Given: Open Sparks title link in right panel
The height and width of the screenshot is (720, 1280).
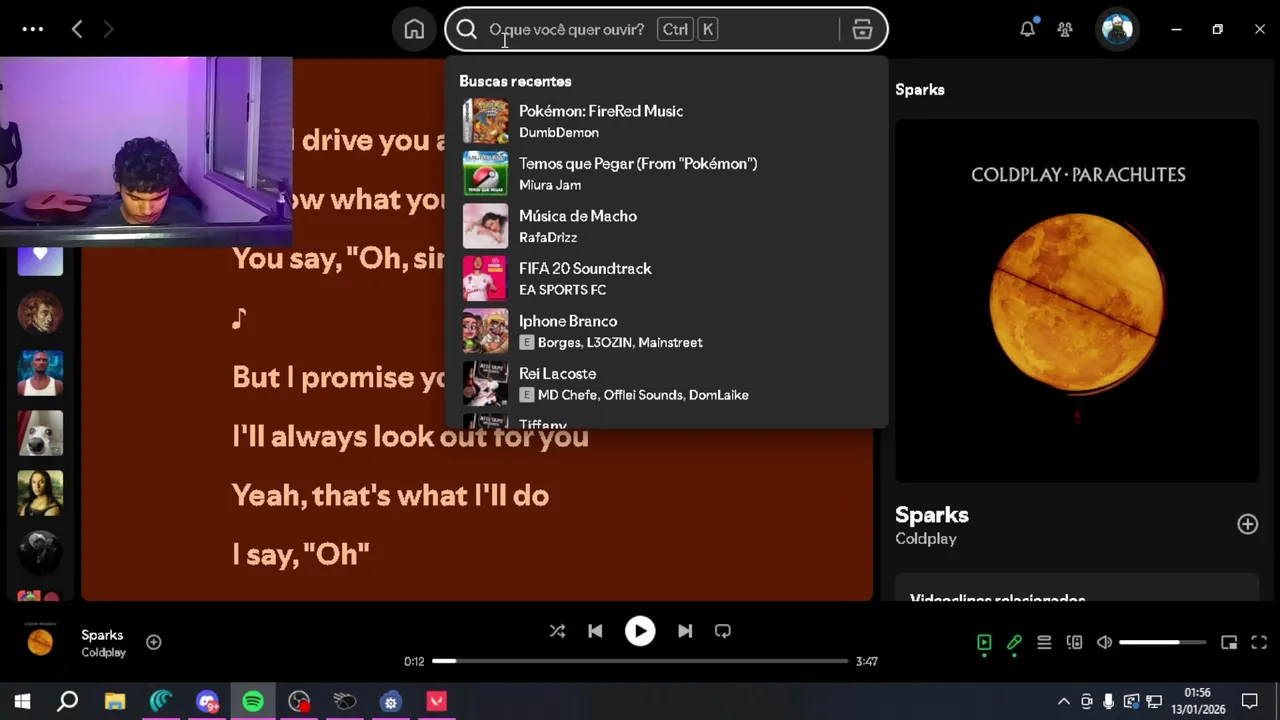Looking at the screenshot, I should (932, 515).
